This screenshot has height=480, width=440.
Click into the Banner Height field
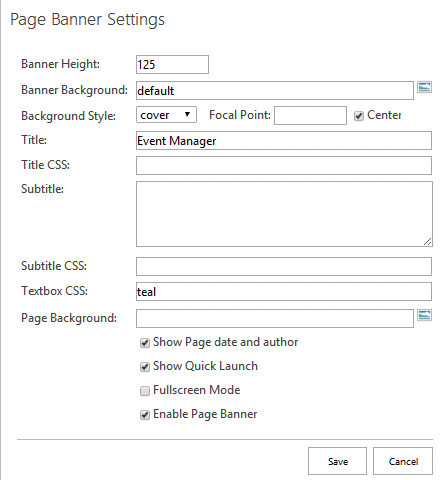172,64
